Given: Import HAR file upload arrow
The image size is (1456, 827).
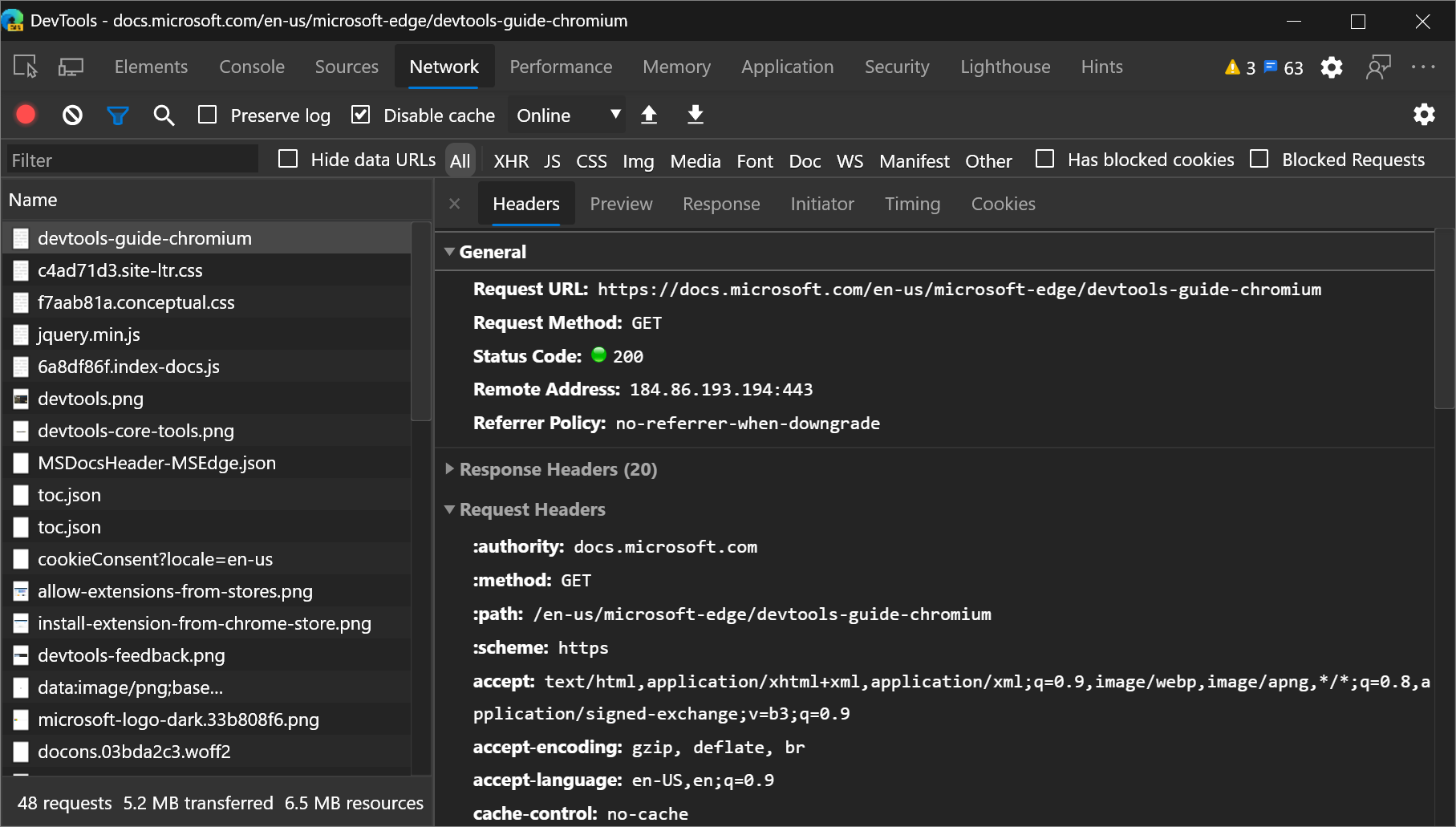Looking at the screenshot, I should tap(649, 115).
